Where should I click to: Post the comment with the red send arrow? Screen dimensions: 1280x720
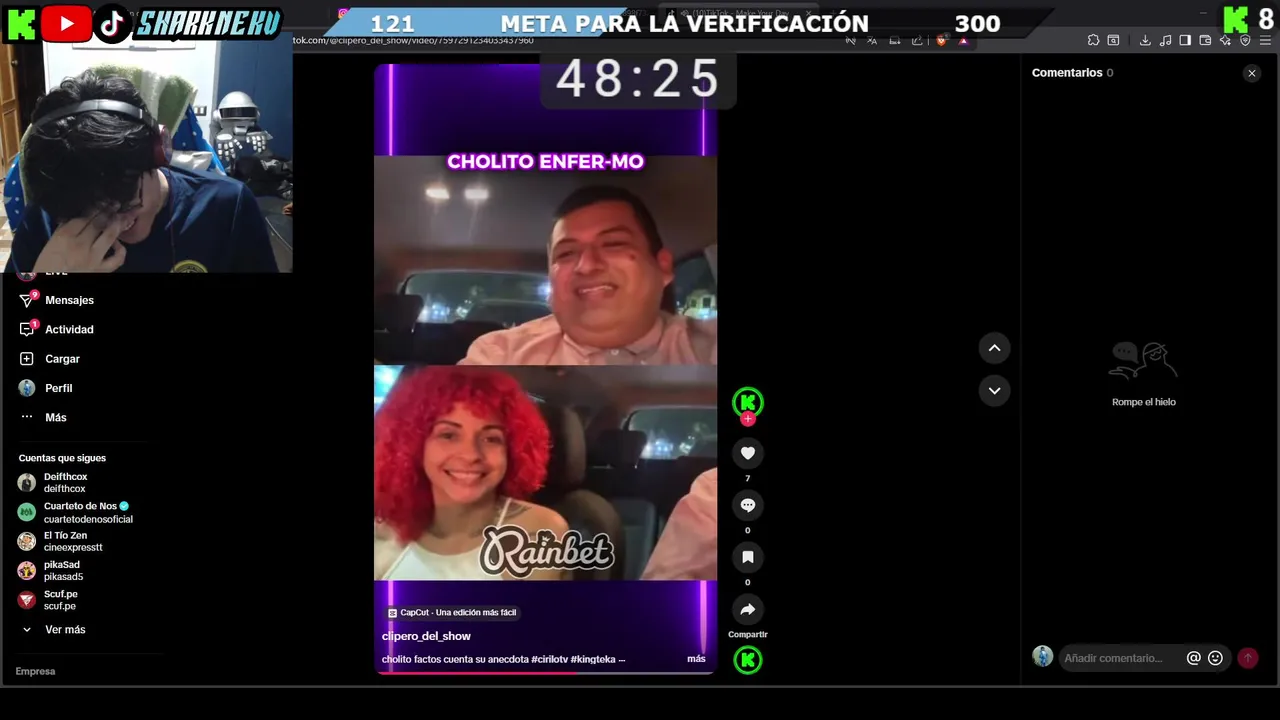coord(1248,658)
